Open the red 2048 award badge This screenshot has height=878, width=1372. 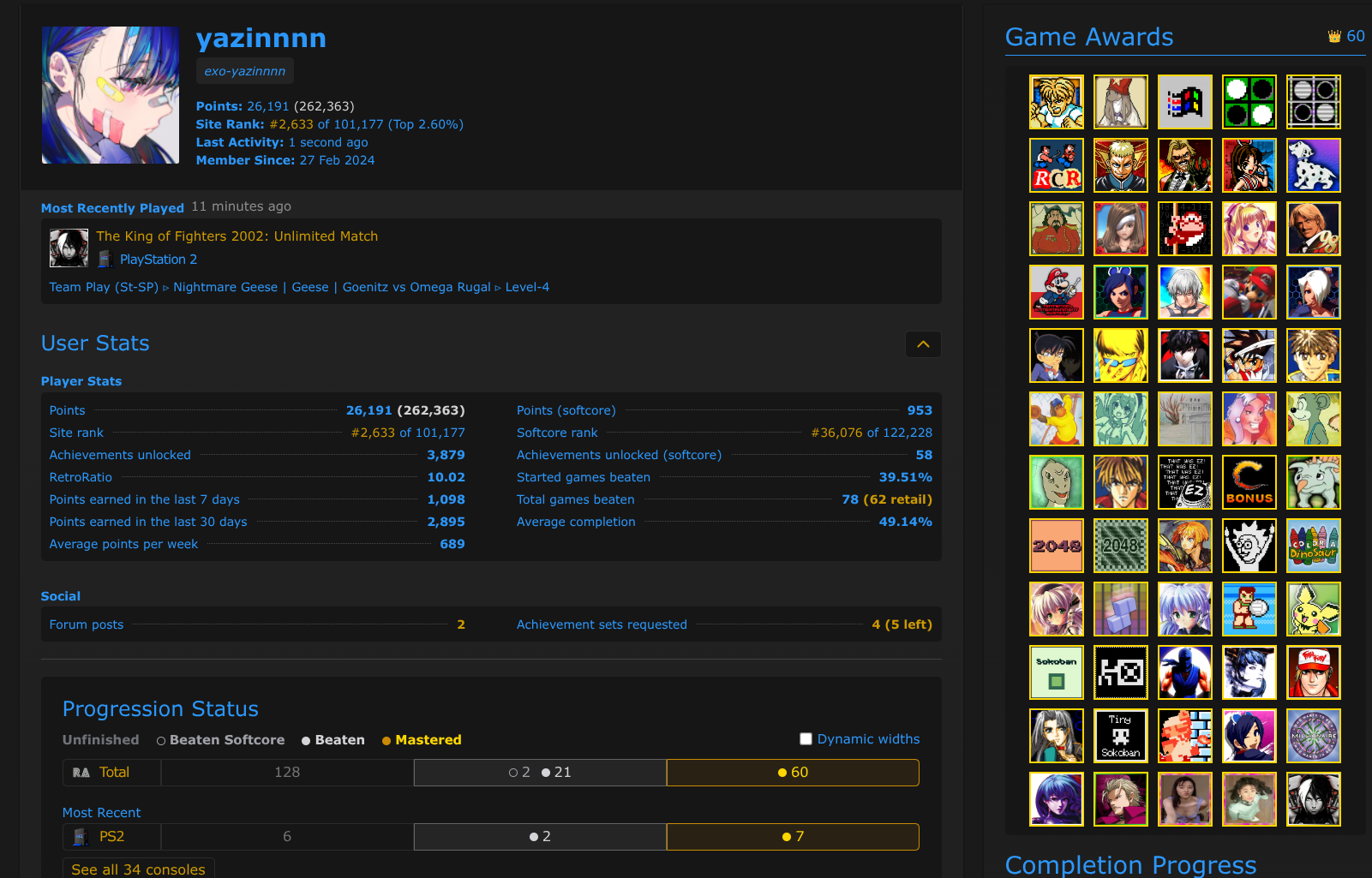pyautogui.click(x=1057, y=546)
